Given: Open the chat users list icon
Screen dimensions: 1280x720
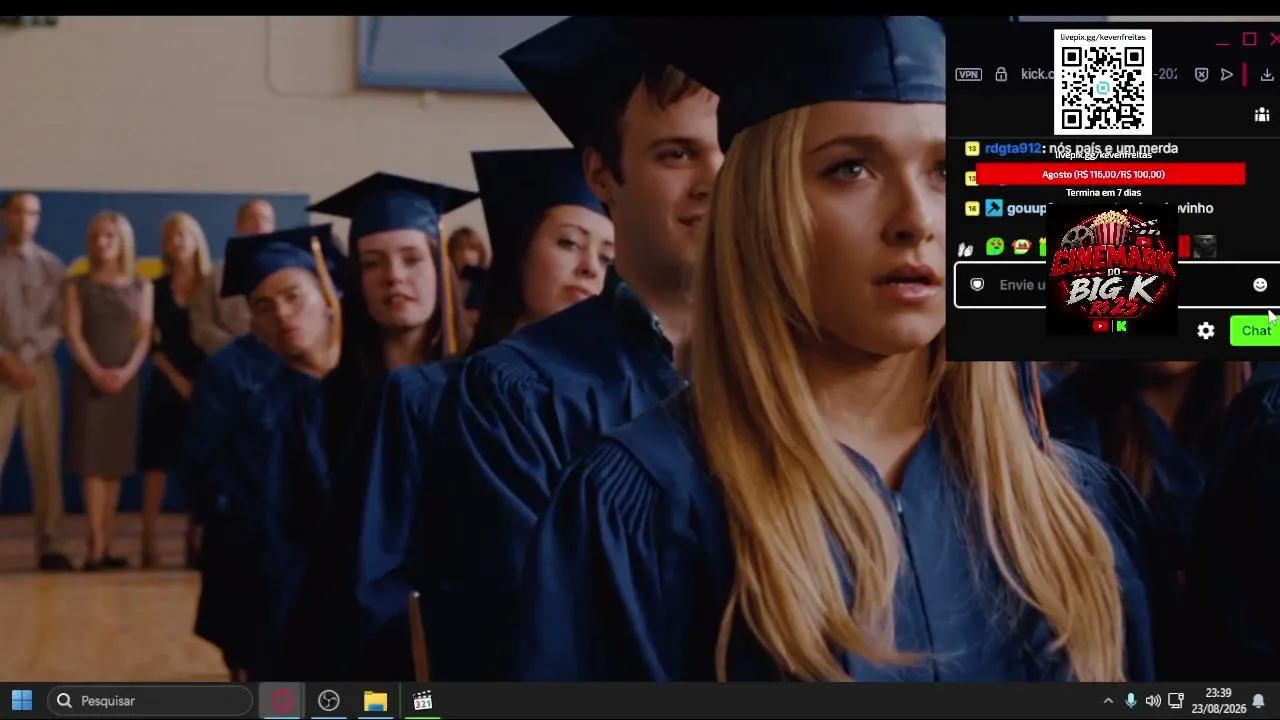Looking at the screenshot, I should tap(1262, 115).
